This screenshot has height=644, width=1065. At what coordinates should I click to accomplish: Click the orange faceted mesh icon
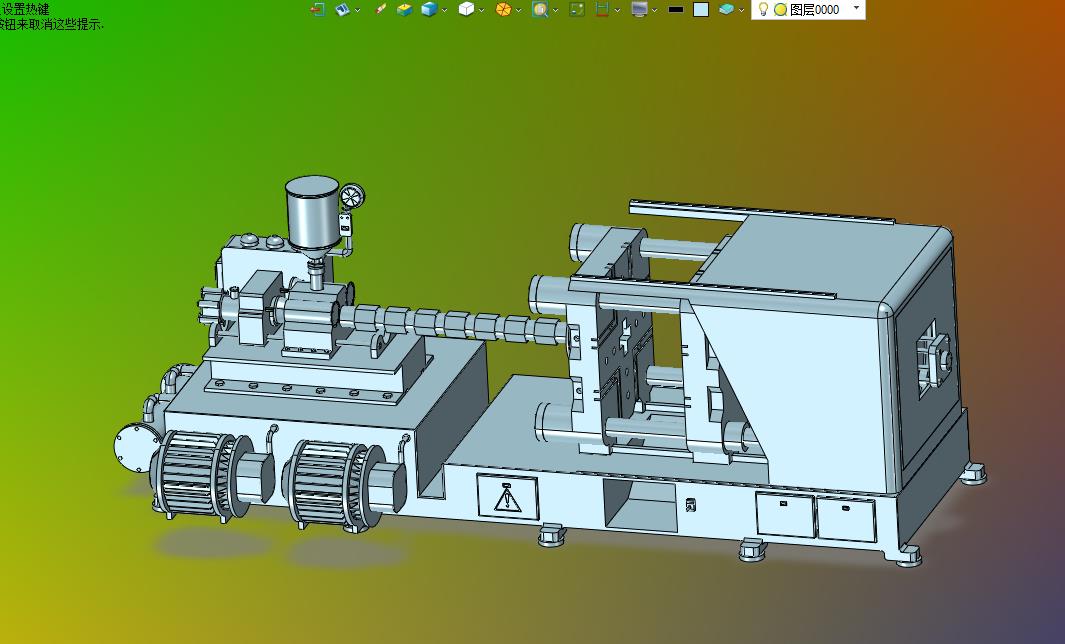tap(503, 10)
